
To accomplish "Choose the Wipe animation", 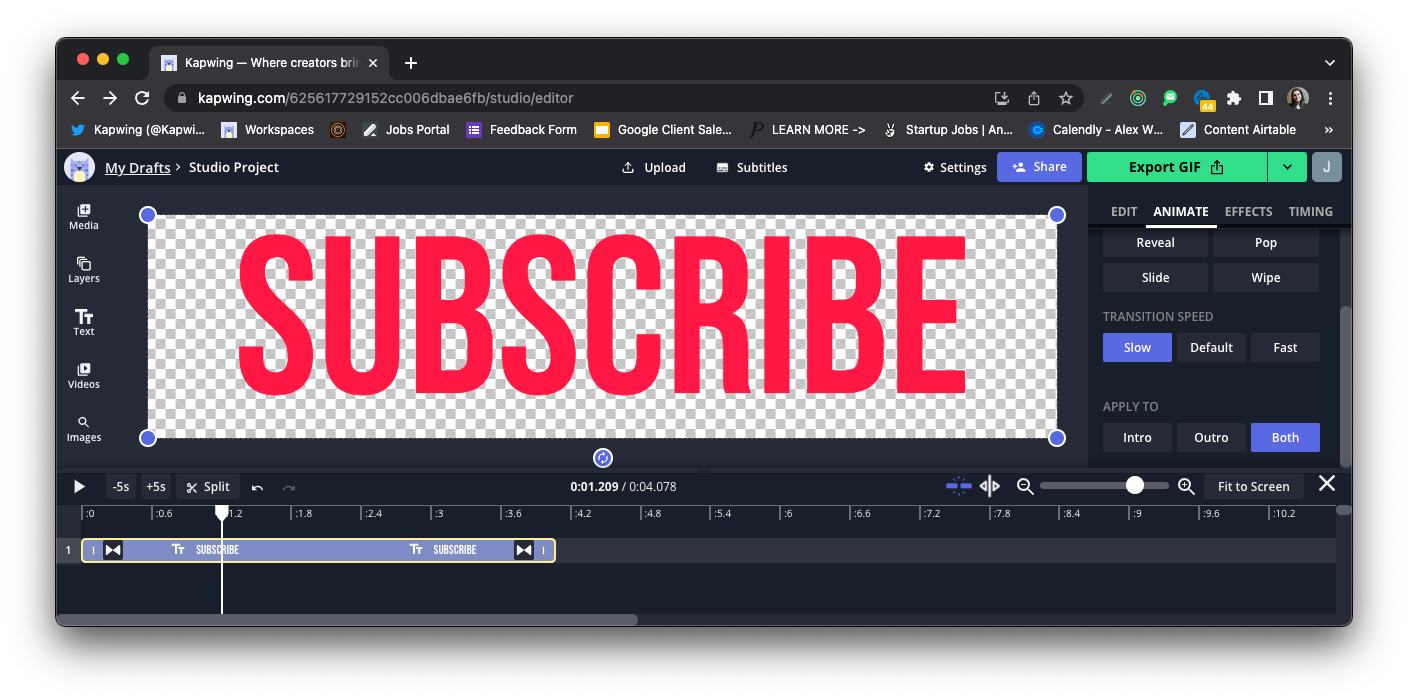I will pyautogui.click(x=1266, y=277).
